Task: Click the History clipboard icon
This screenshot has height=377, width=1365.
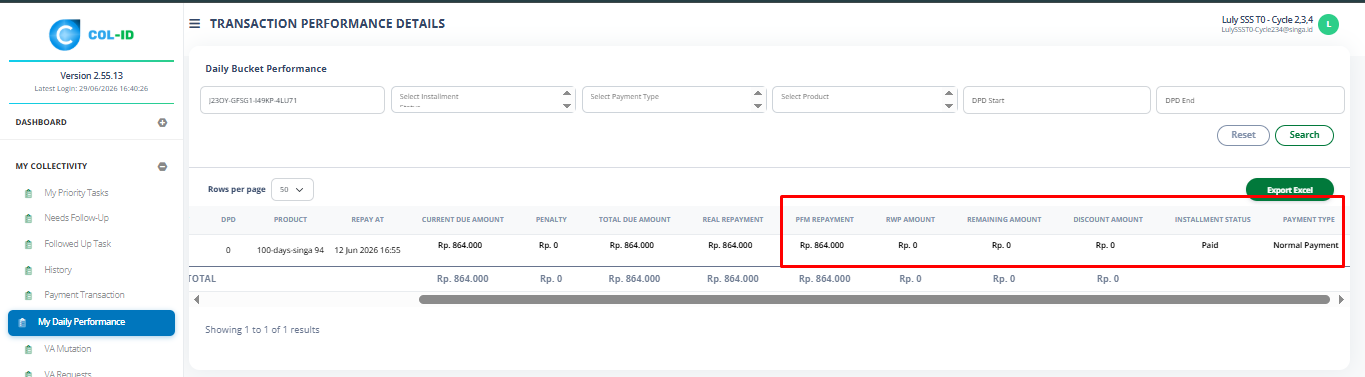Action: point(28,270)
